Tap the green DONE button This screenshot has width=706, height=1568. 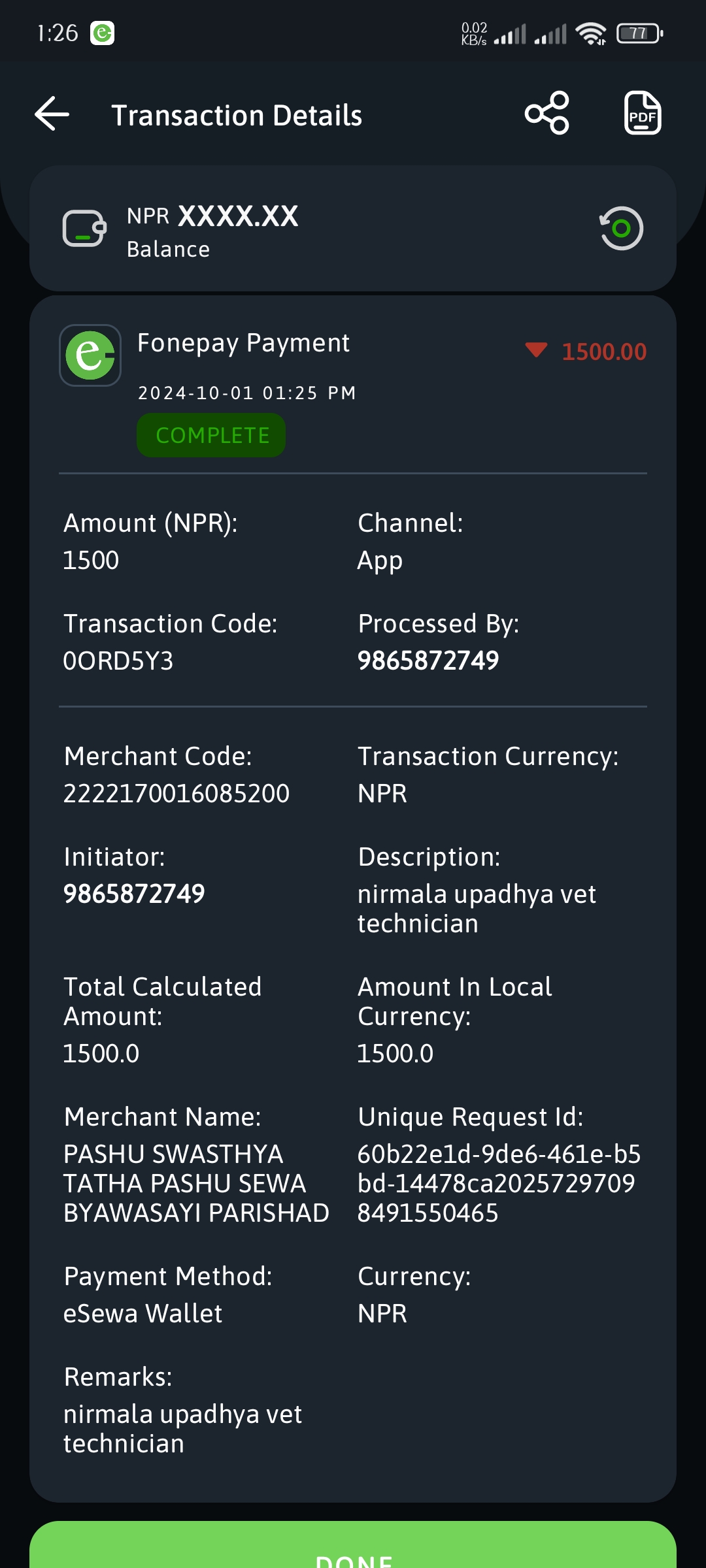[353, 1544]
